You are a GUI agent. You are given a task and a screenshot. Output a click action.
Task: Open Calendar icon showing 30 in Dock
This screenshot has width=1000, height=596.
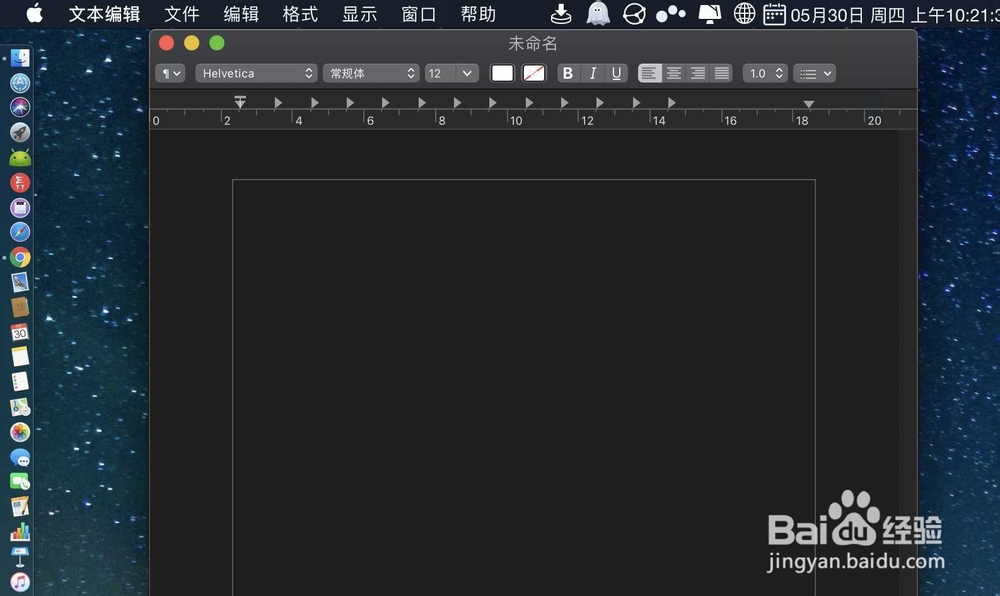coord(20,332)
